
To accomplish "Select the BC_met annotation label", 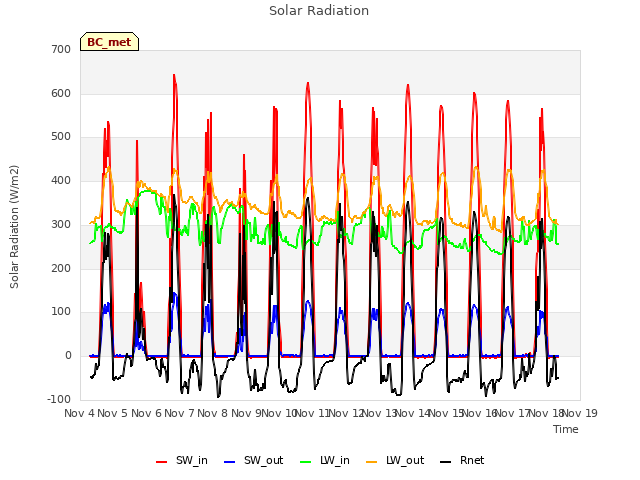I will click(109, 42).
